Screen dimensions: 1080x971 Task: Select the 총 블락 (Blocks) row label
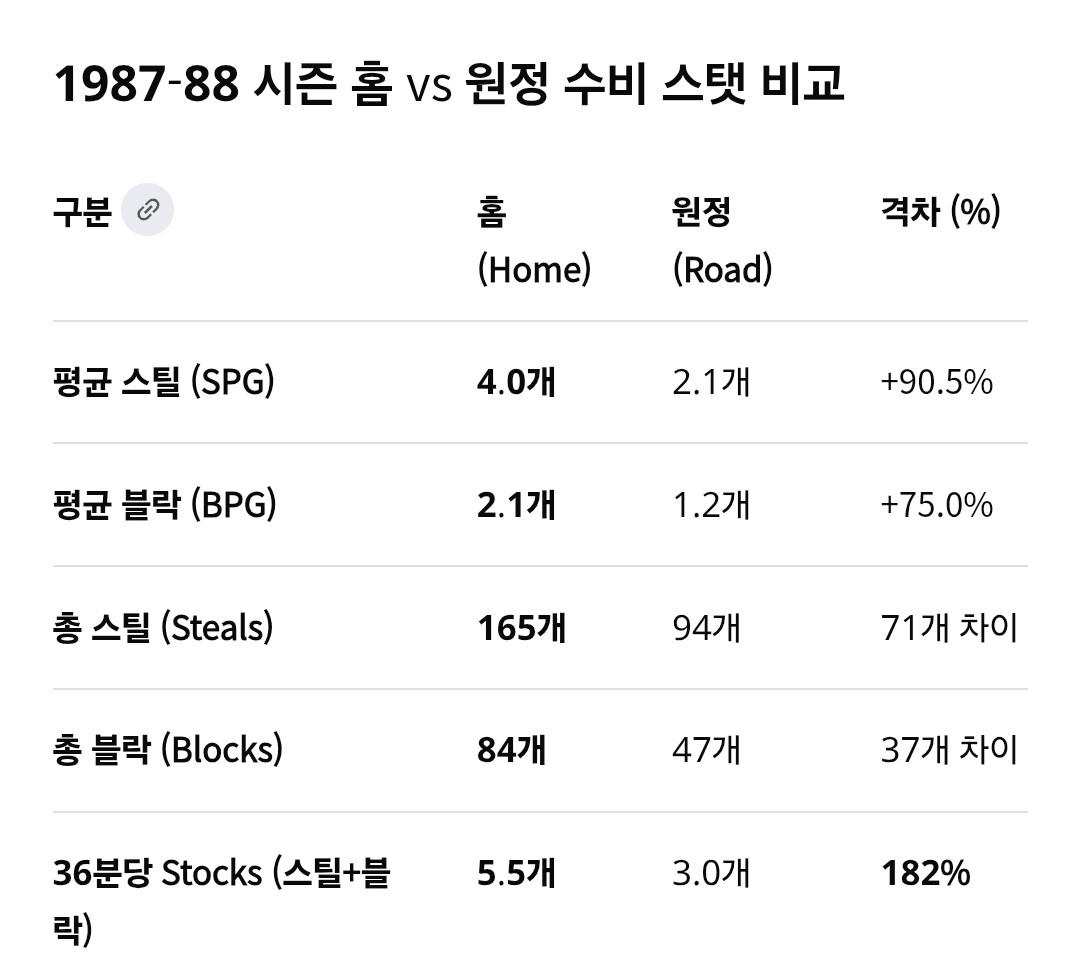(167, 750)
